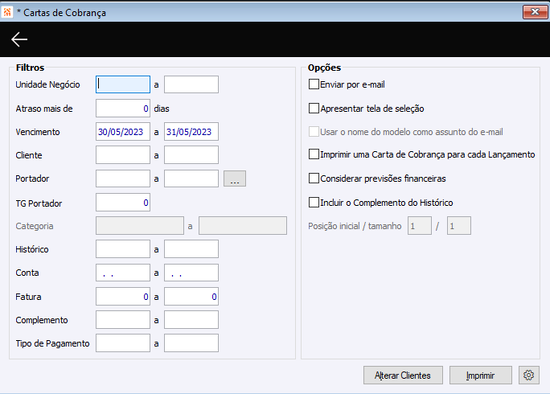Click the second Unidade Negócio field
This screenshot has width=550, height=394.
[191, 84]
